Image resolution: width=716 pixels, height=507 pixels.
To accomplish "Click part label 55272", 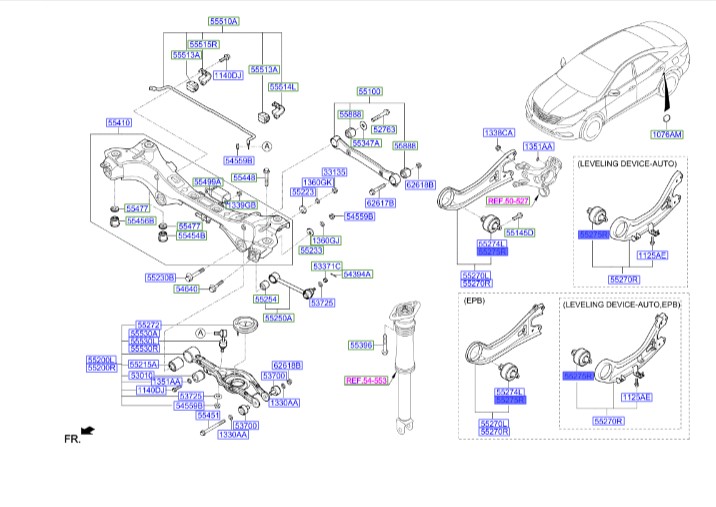I will coord(149,325).
